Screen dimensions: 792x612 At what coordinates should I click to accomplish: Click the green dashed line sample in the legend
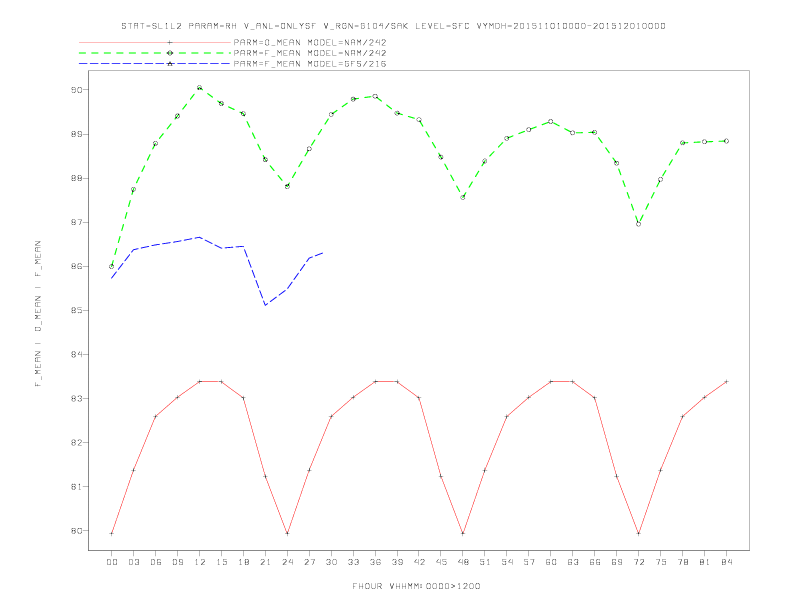pyautogui.click(x=155, y=53)
